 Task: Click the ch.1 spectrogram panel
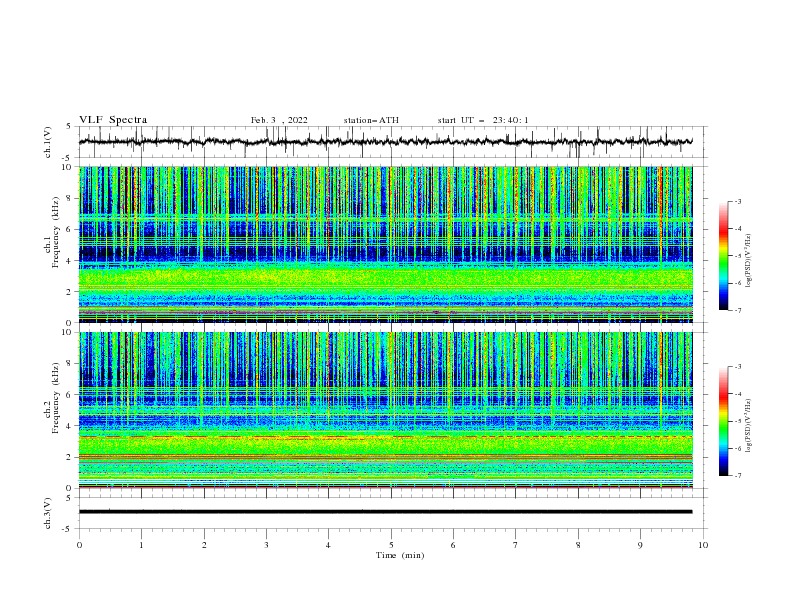coord(386,244)
